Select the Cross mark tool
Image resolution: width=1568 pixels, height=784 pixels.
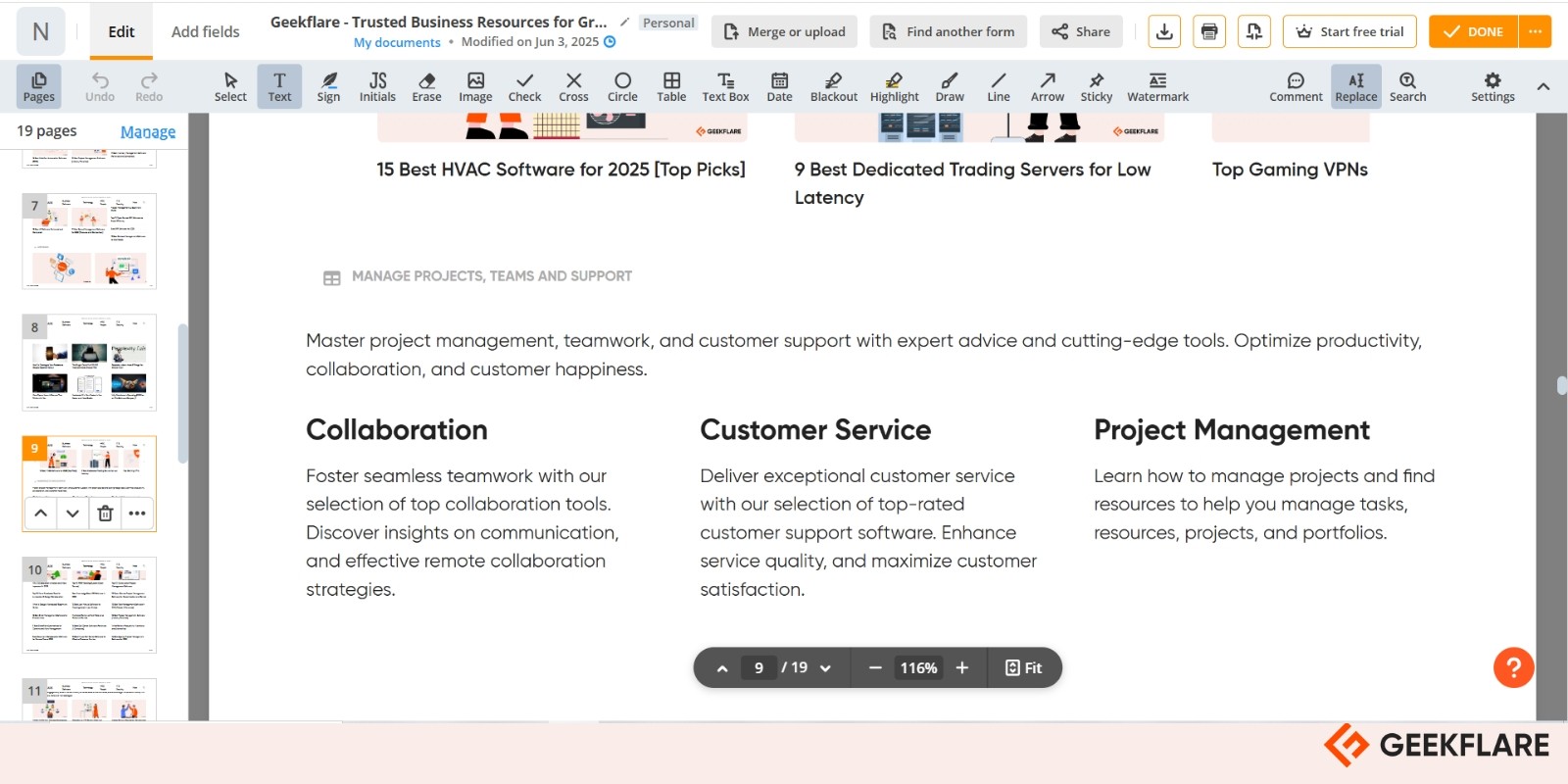coord(573,86)
